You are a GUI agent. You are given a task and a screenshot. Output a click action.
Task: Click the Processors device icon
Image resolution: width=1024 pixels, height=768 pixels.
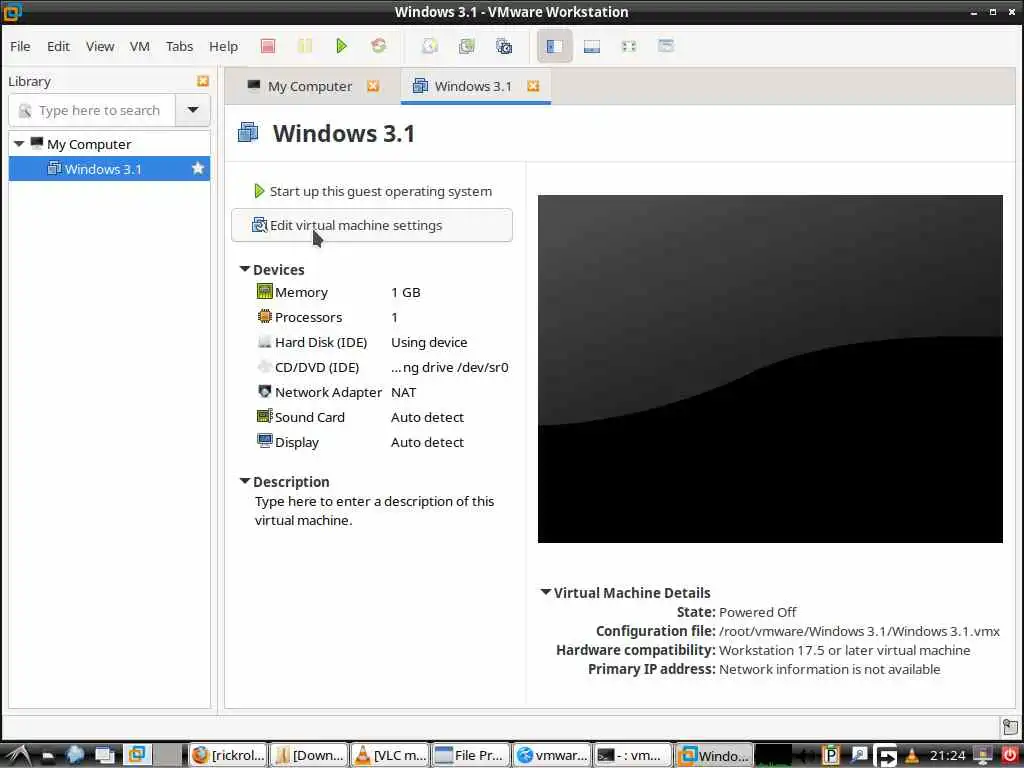point(264,317)
